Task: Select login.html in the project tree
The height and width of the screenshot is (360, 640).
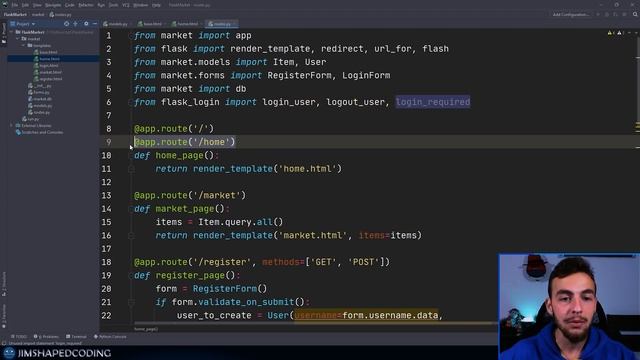Action: pos(49,65)
